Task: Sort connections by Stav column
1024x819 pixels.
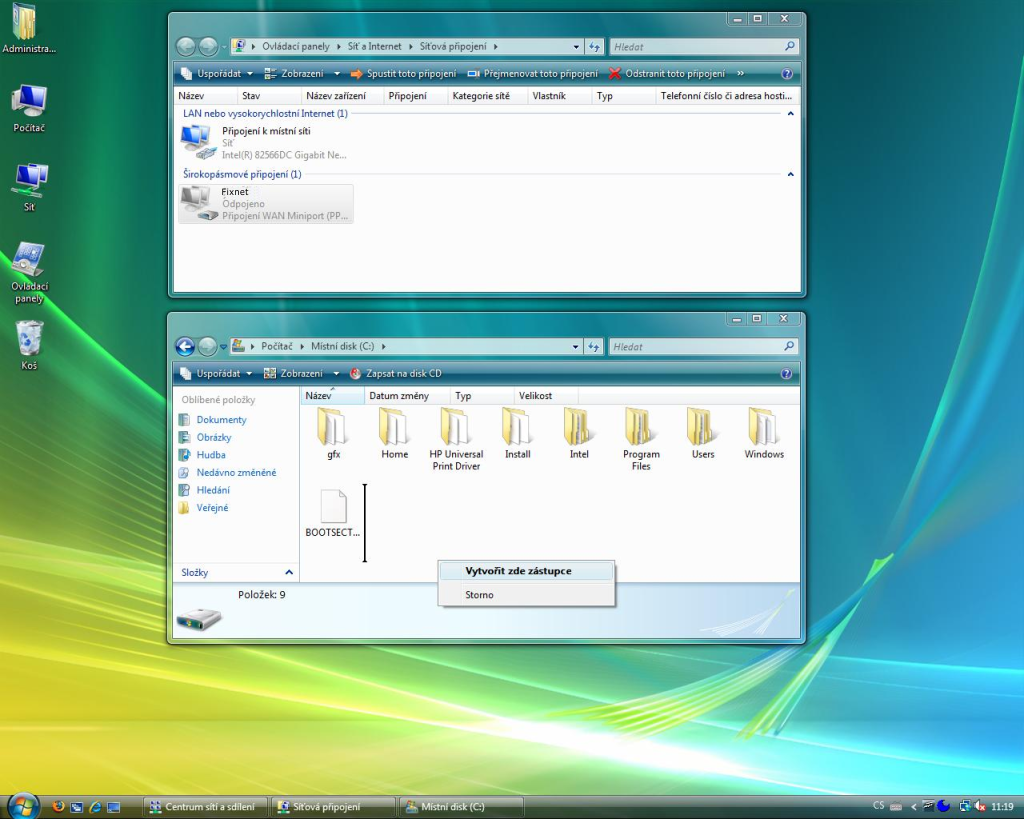Action: point(269,96)
